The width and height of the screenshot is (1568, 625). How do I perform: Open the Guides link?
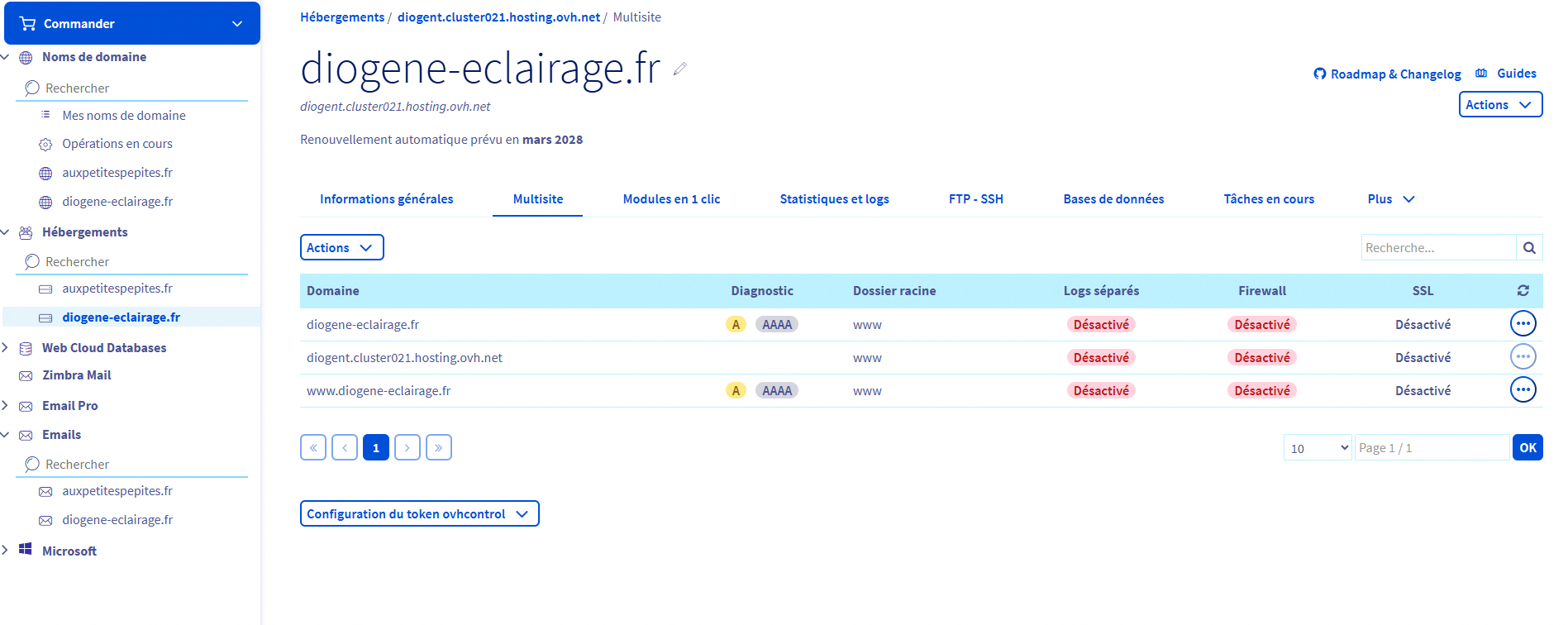click(1507, 74)
